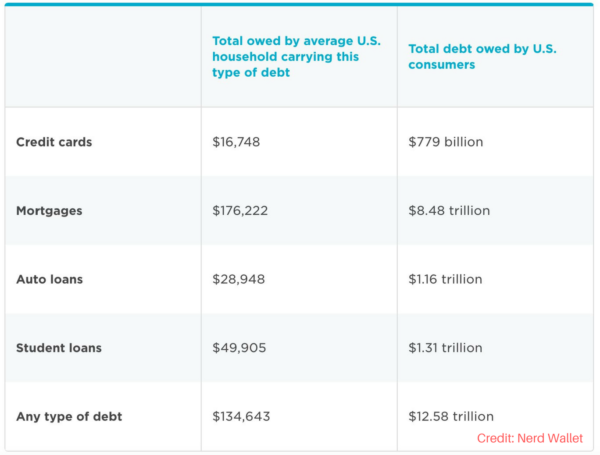Screen dimensions: 600x455
Task: Click the $779 billion cell
Action: click(x=445, y=142)
